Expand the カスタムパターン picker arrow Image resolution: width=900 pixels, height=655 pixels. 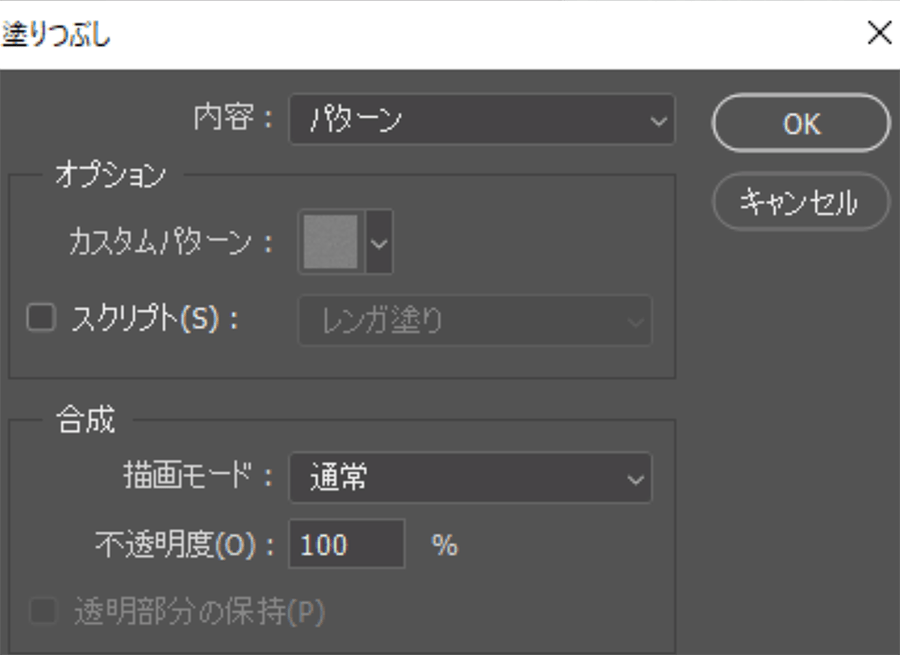click(x=379, y=241)
